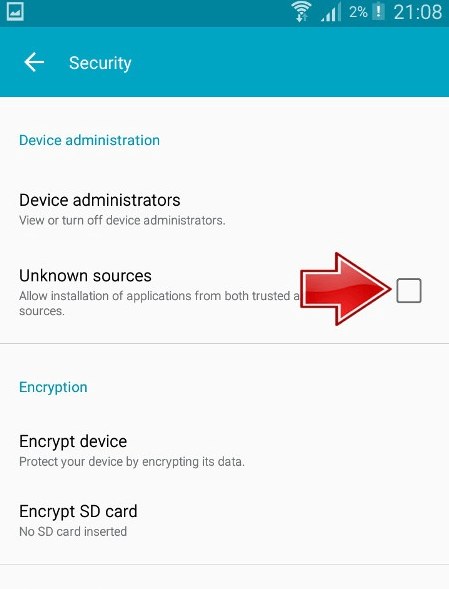Tap the back arrow next to Security
The image size is (449, 589).
[x=34, y=62]
